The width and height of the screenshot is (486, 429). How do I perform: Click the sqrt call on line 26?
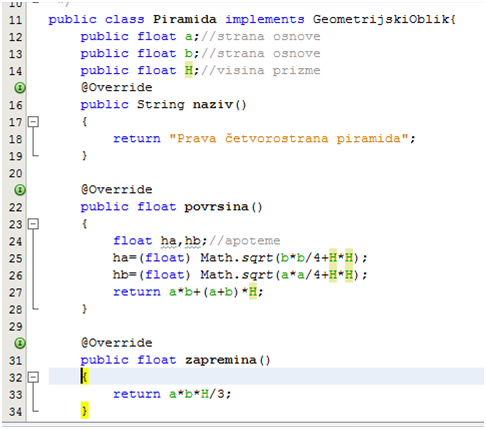tap(257, 275)
